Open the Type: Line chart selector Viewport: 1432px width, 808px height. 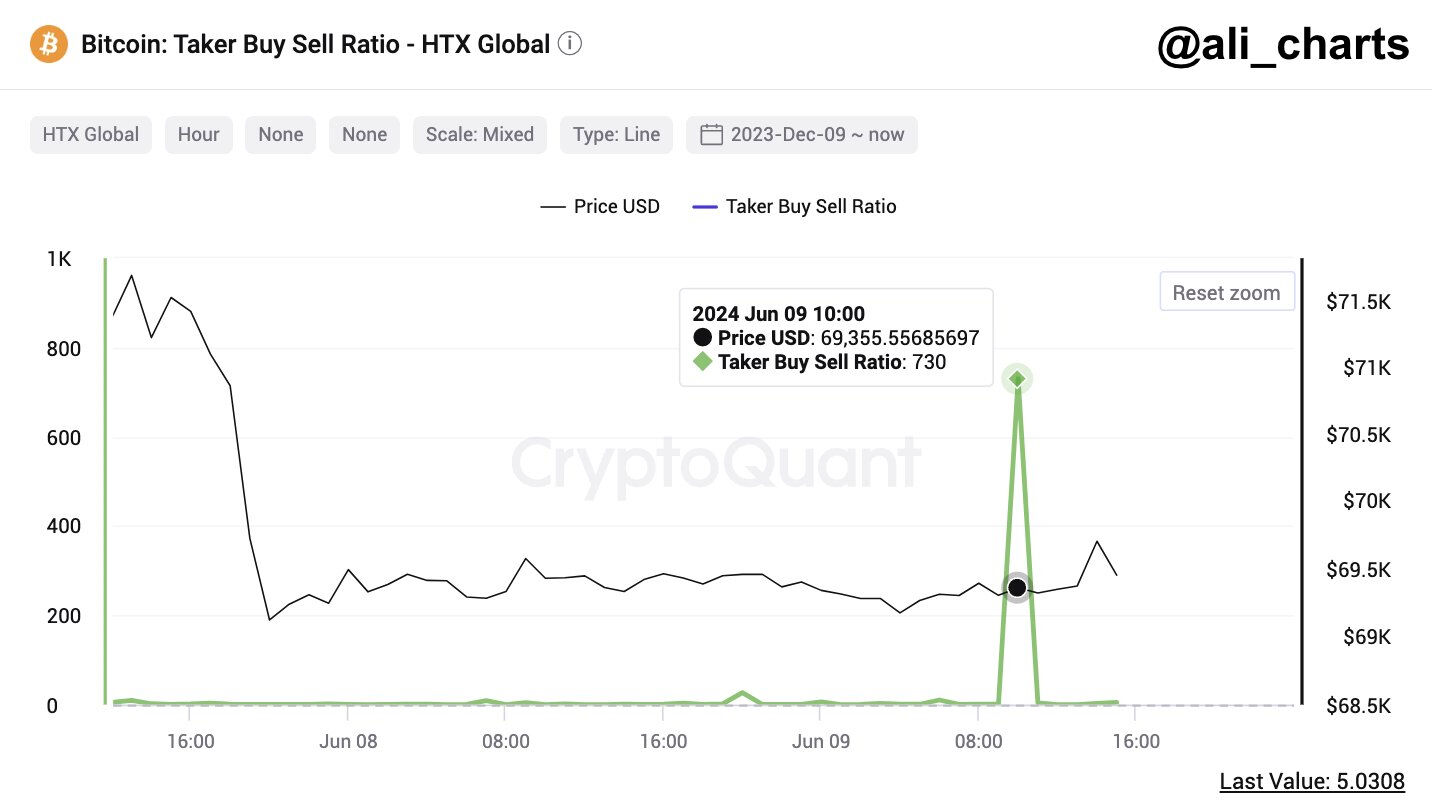tap(616, 135)
